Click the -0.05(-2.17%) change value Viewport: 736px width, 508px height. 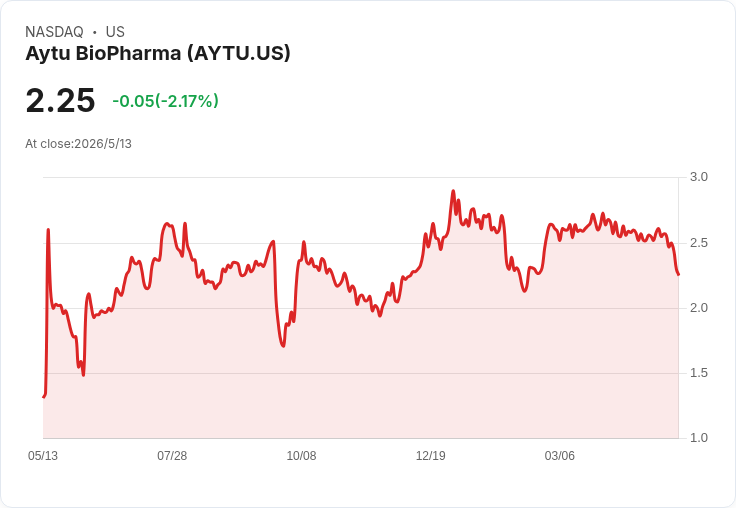pyautogui.click(x=165, y=101)
